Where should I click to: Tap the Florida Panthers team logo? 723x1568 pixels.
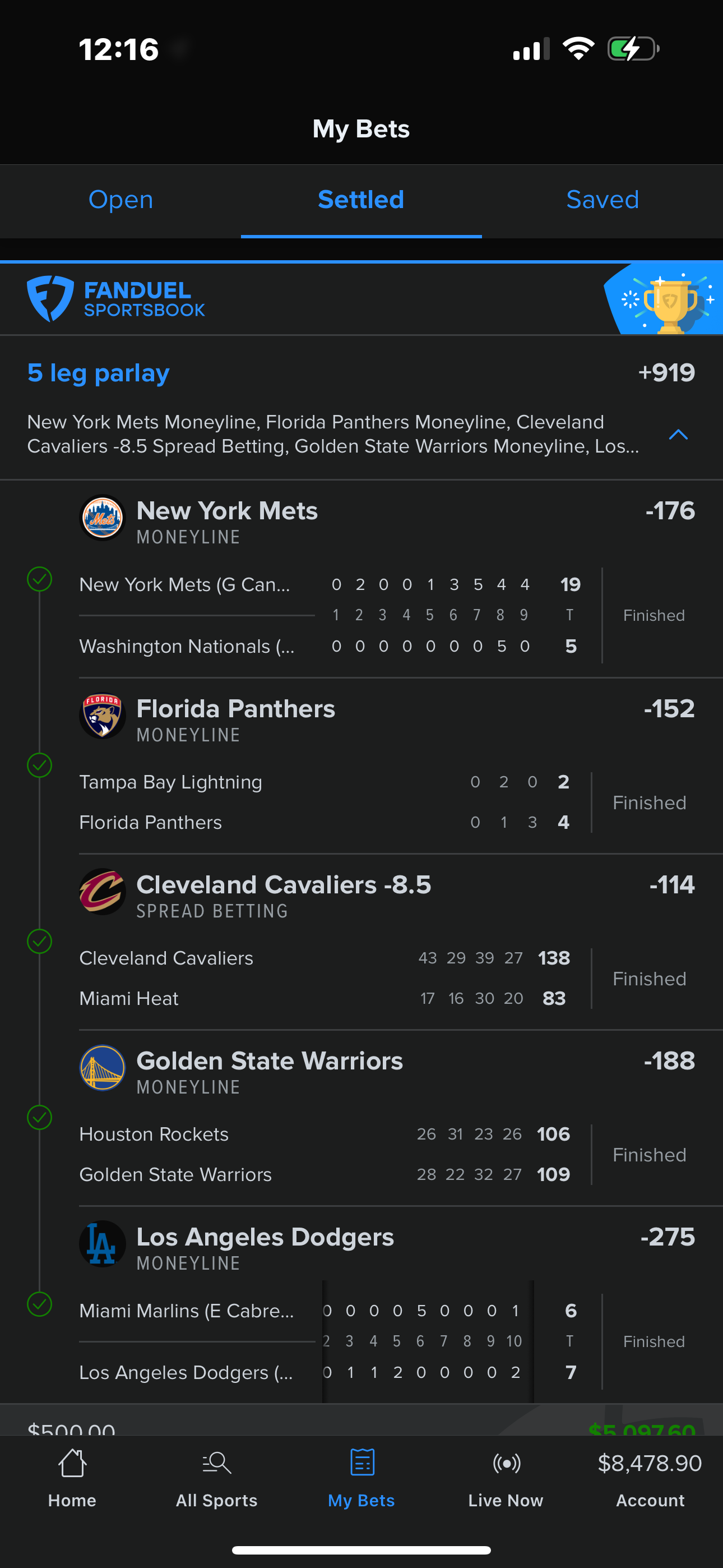click(102, 716)
